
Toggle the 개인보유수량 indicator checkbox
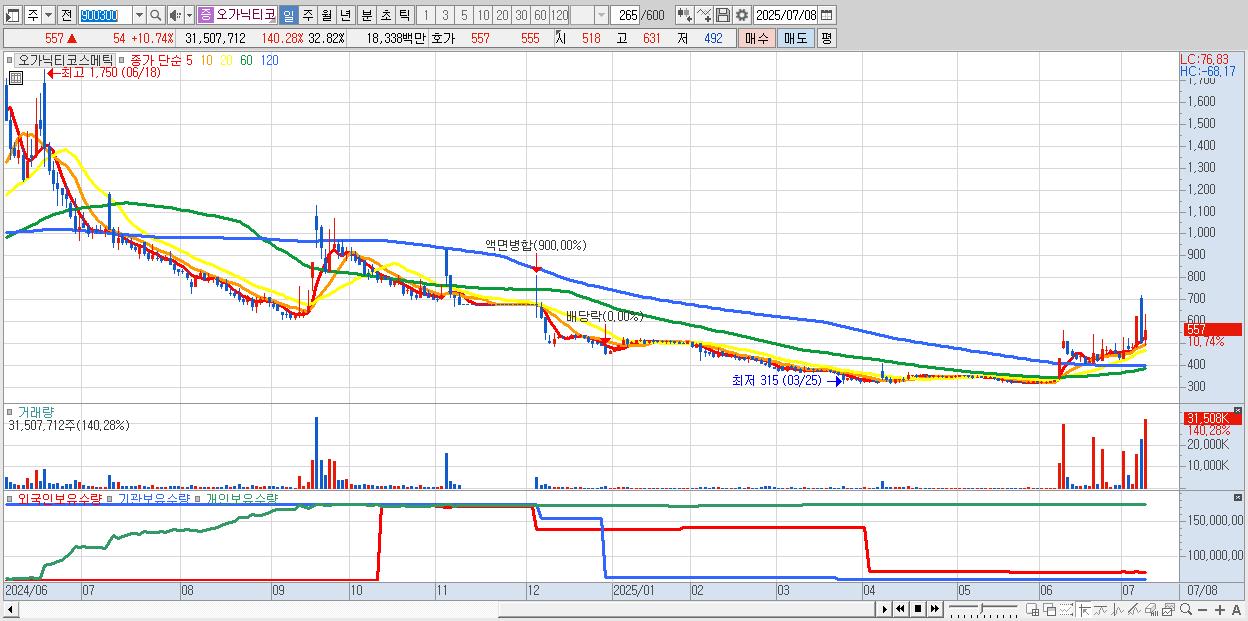199,498
